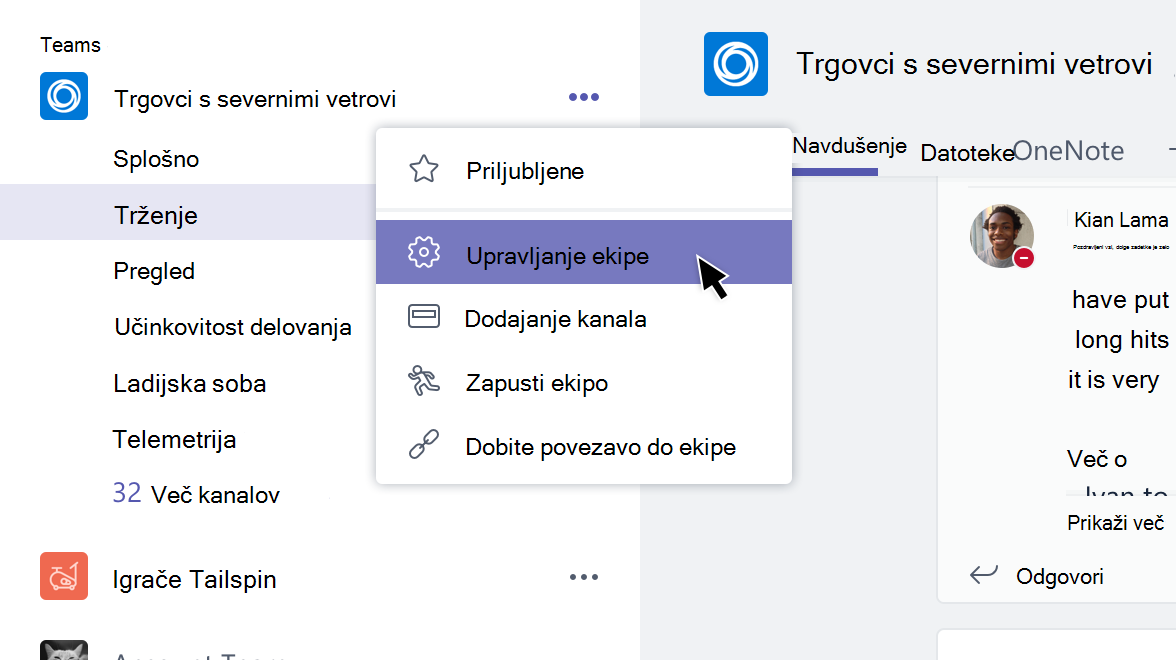Choose Upravljanje ekipe menu entry

click(x=584, y=252)
